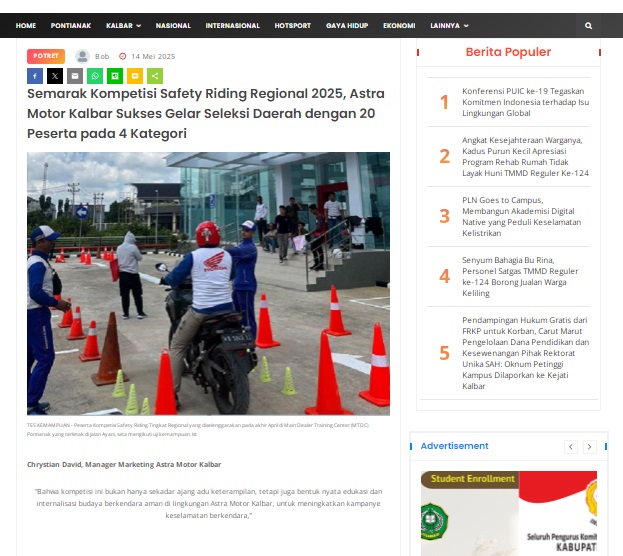
Task: Open popular news PLN Goes to Campus
Action: tap(521, 217)
